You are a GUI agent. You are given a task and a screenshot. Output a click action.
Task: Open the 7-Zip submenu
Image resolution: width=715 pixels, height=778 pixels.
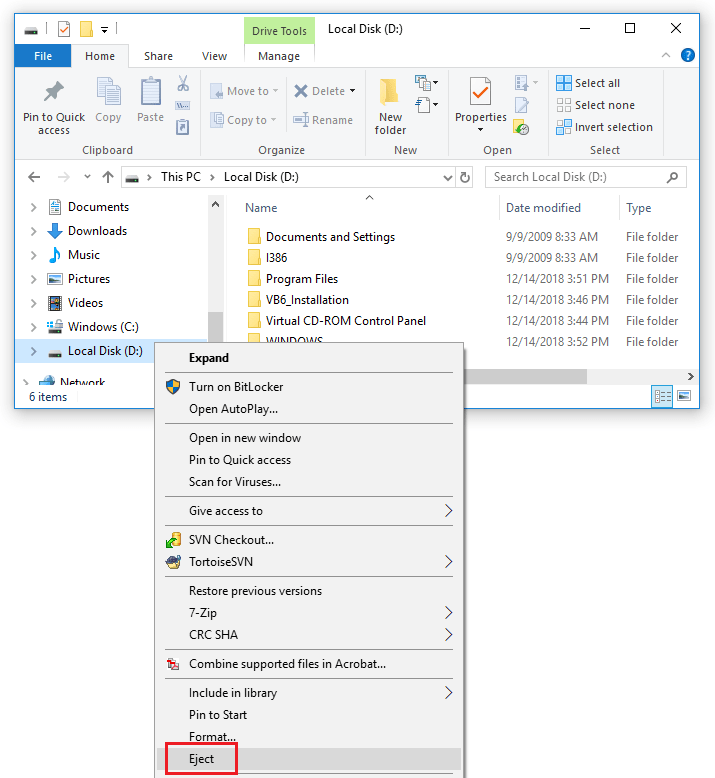point(309,613)
